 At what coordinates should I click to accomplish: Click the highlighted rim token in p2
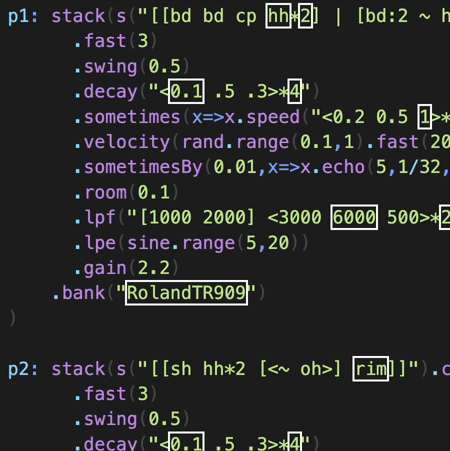coord(371,369)
